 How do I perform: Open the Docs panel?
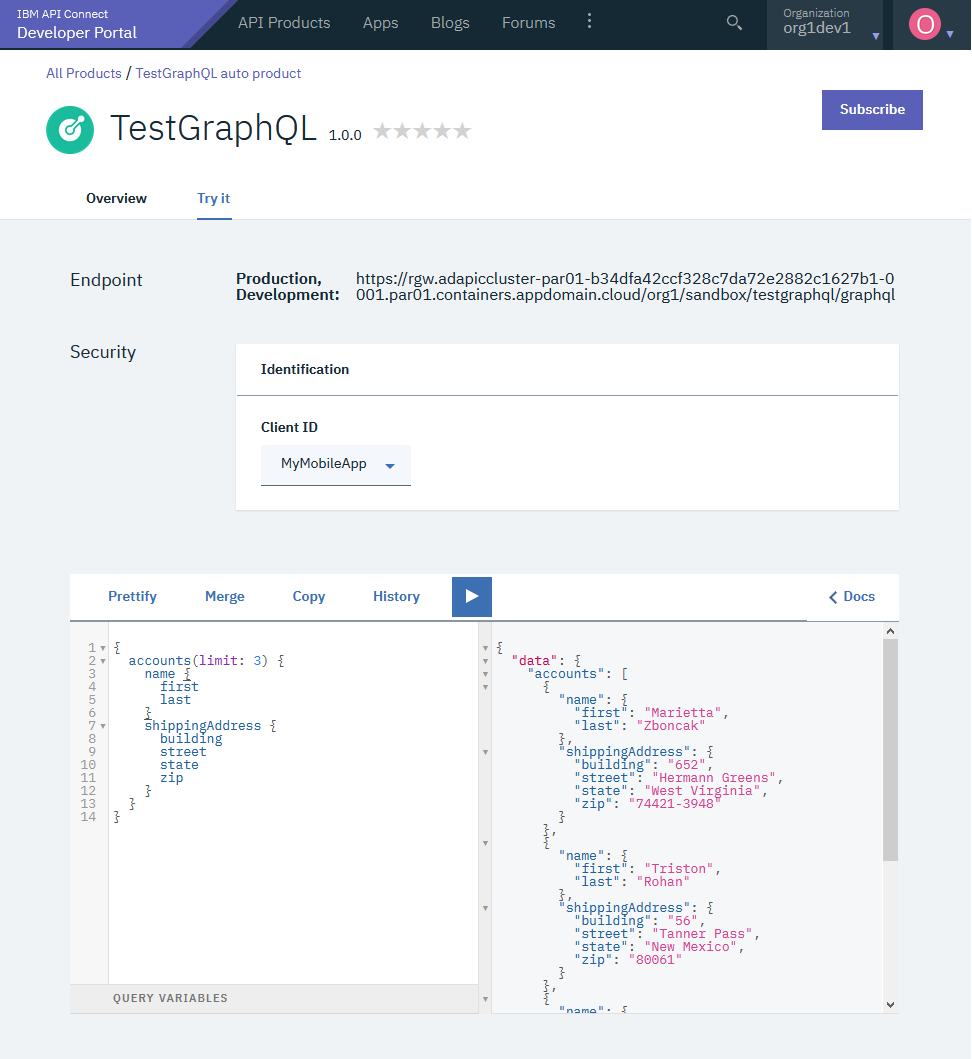pos(852,596)
